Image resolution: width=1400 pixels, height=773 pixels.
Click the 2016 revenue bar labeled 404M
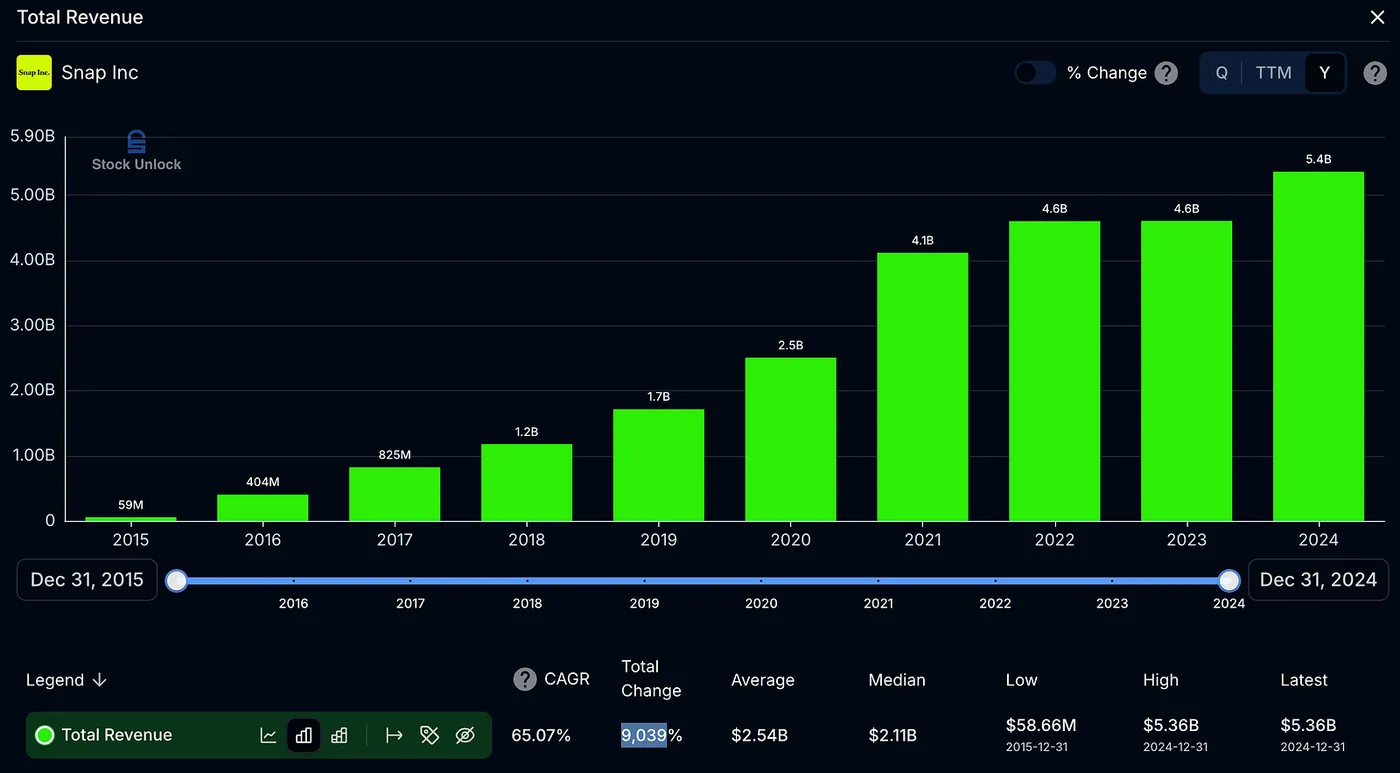262,508
